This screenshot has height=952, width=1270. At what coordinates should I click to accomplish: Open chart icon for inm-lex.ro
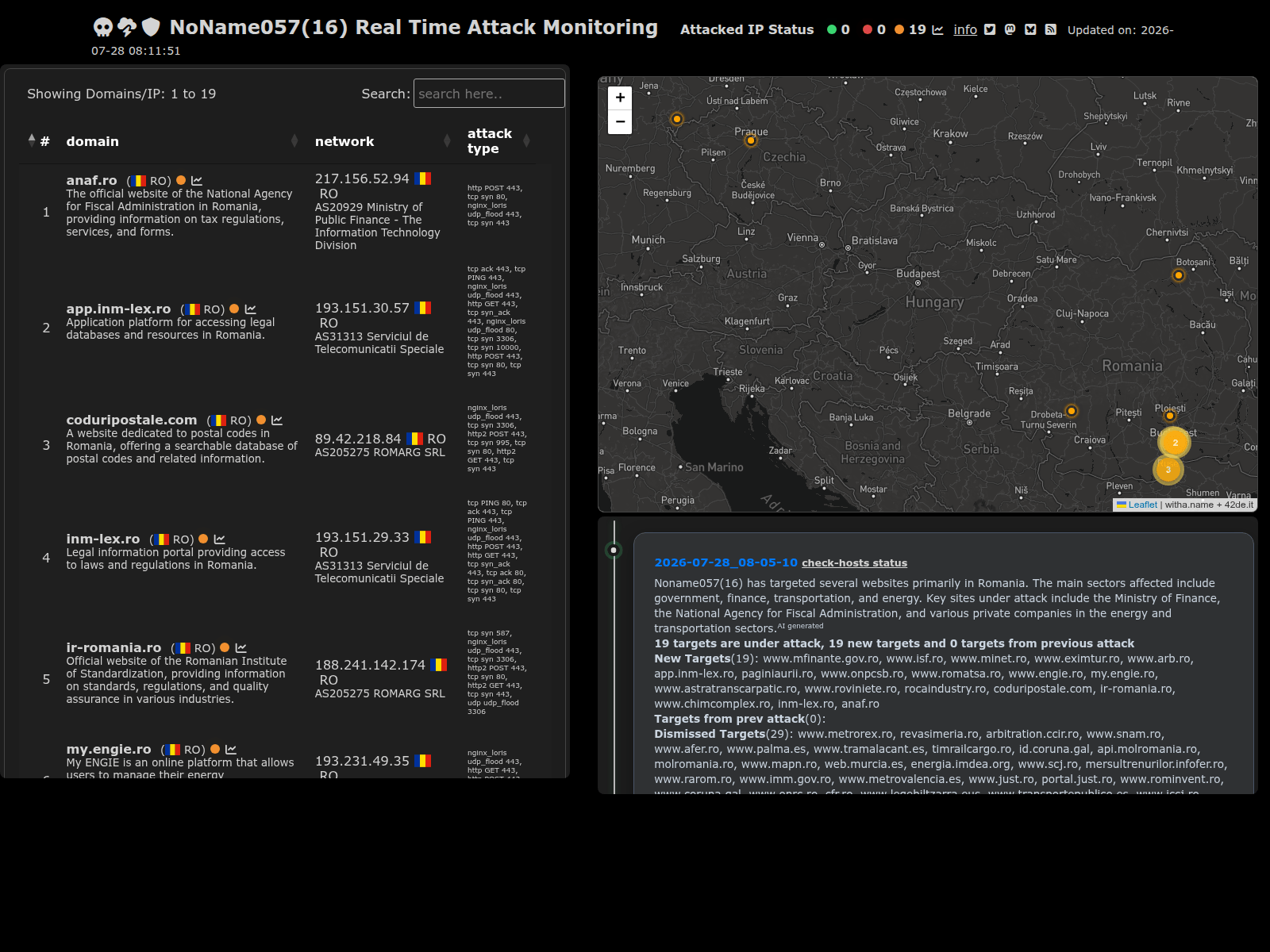[x=220, y=539]
